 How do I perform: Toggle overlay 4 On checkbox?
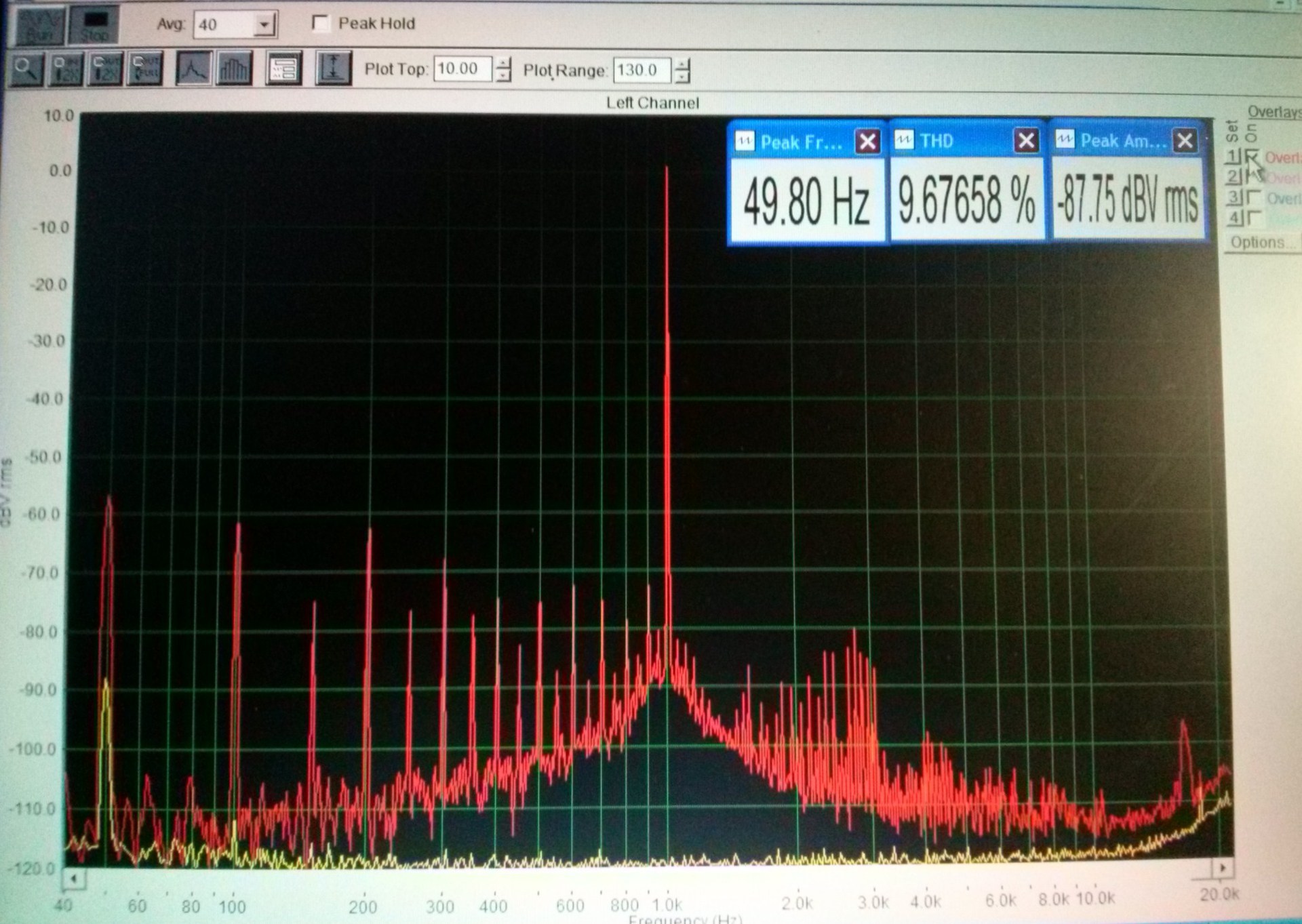1253,218
